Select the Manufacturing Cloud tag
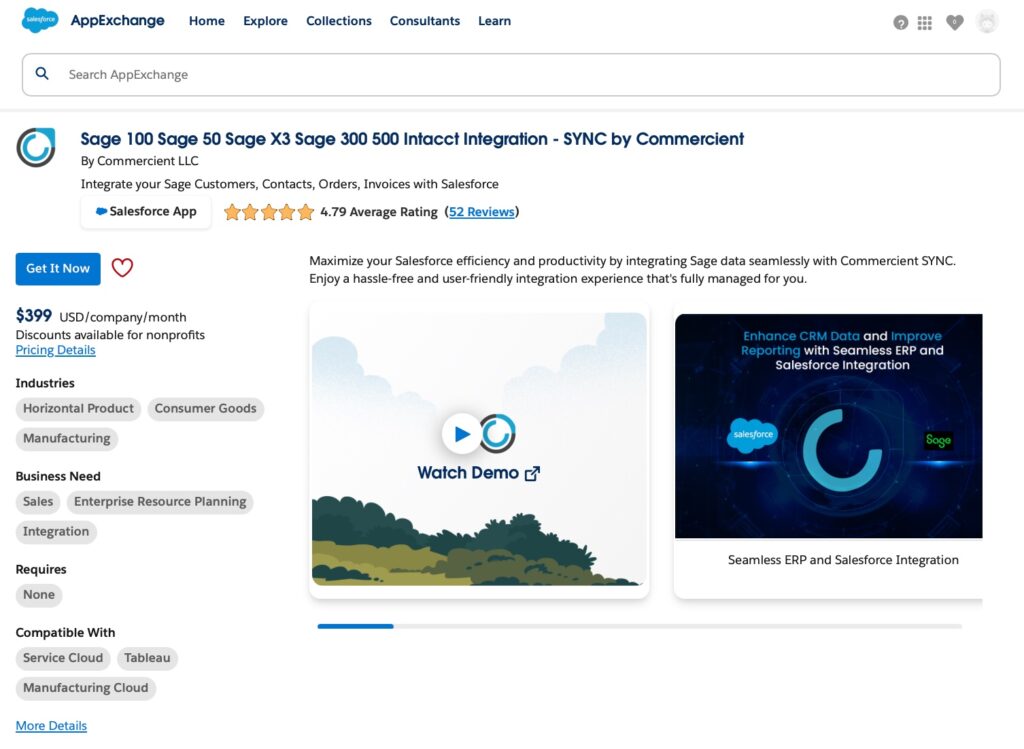The image size is (1024, 749). [86, 688]
